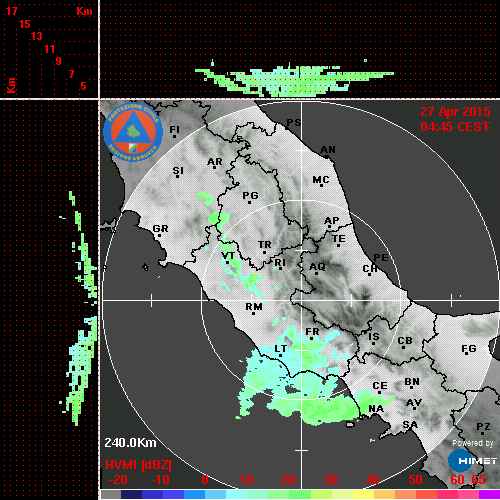The height and width of the screenshot is (500, 500).
Task: Click the LT city label
Action: tap(280, 349)
